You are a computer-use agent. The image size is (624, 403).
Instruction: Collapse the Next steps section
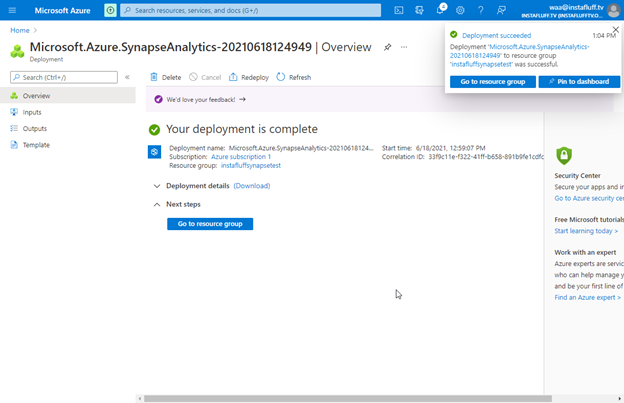pos(157,204)
